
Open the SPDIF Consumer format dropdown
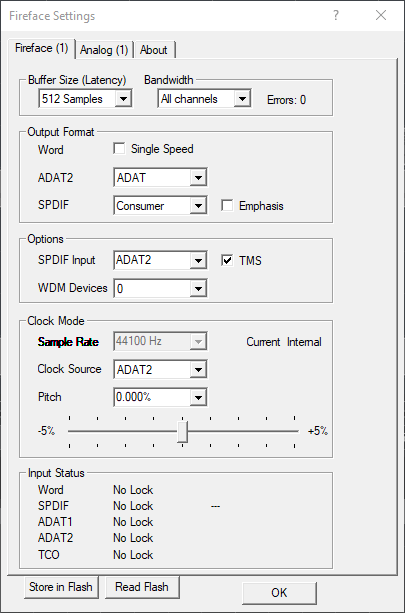tap(160, 206)
